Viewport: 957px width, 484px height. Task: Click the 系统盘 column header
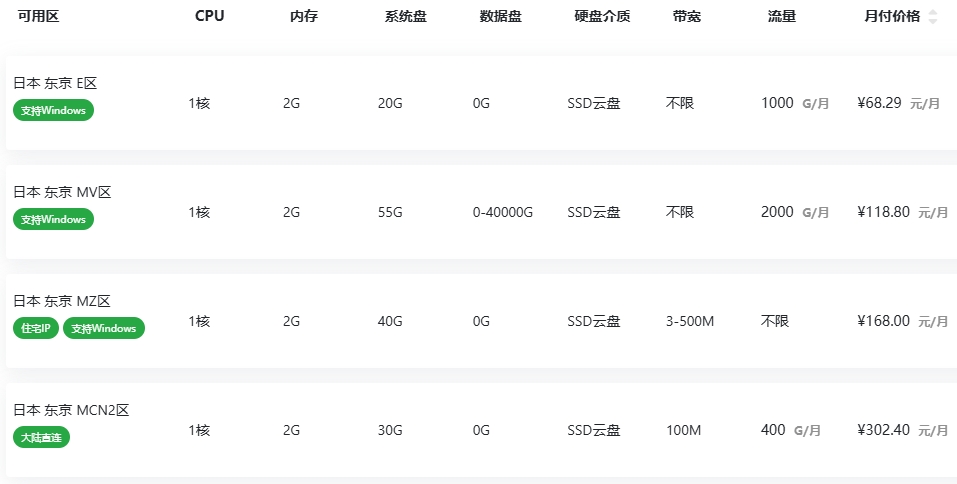[x=405, y=16]
